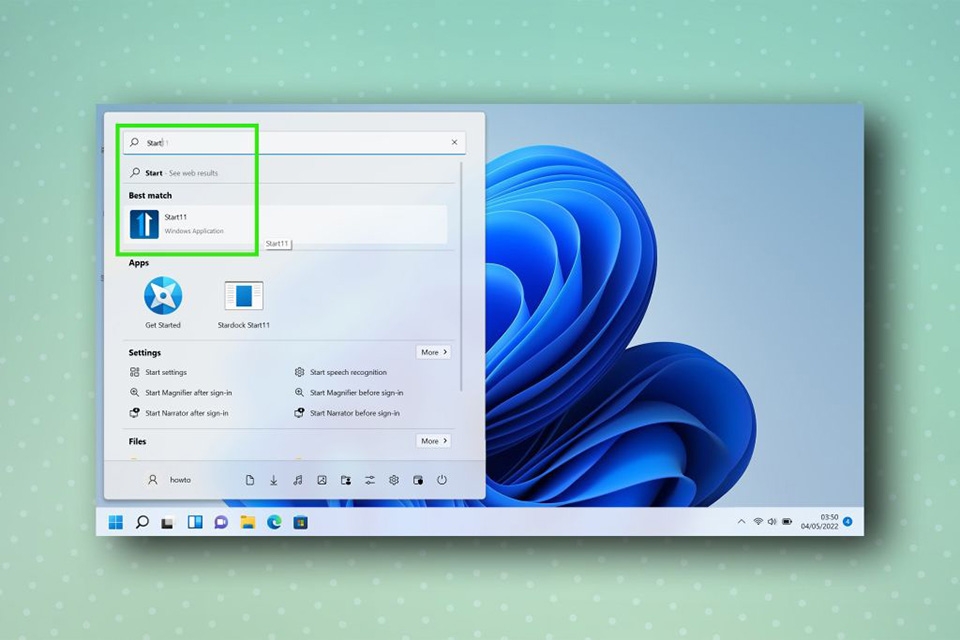This screenshot has height=640, width=960.
Task: Expand the More options for Files results
Action: [x=432, y=440]
